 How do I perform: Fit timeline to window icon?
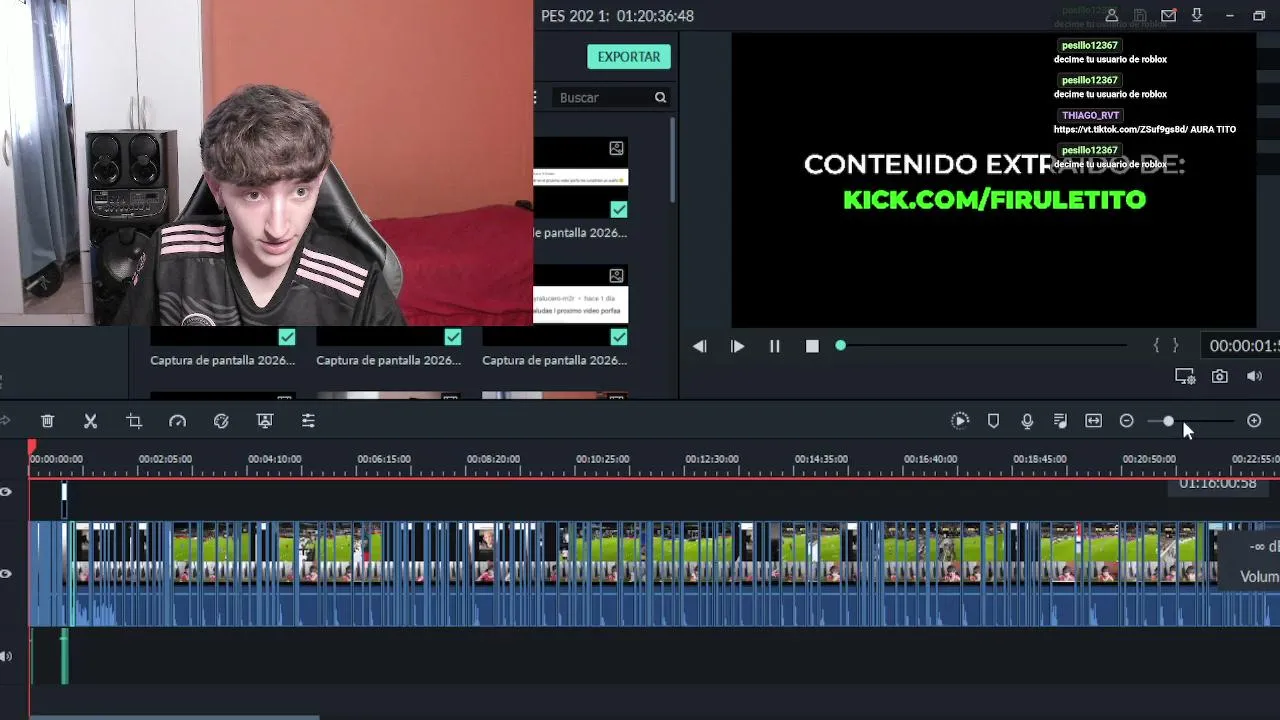click(1094, 421)
